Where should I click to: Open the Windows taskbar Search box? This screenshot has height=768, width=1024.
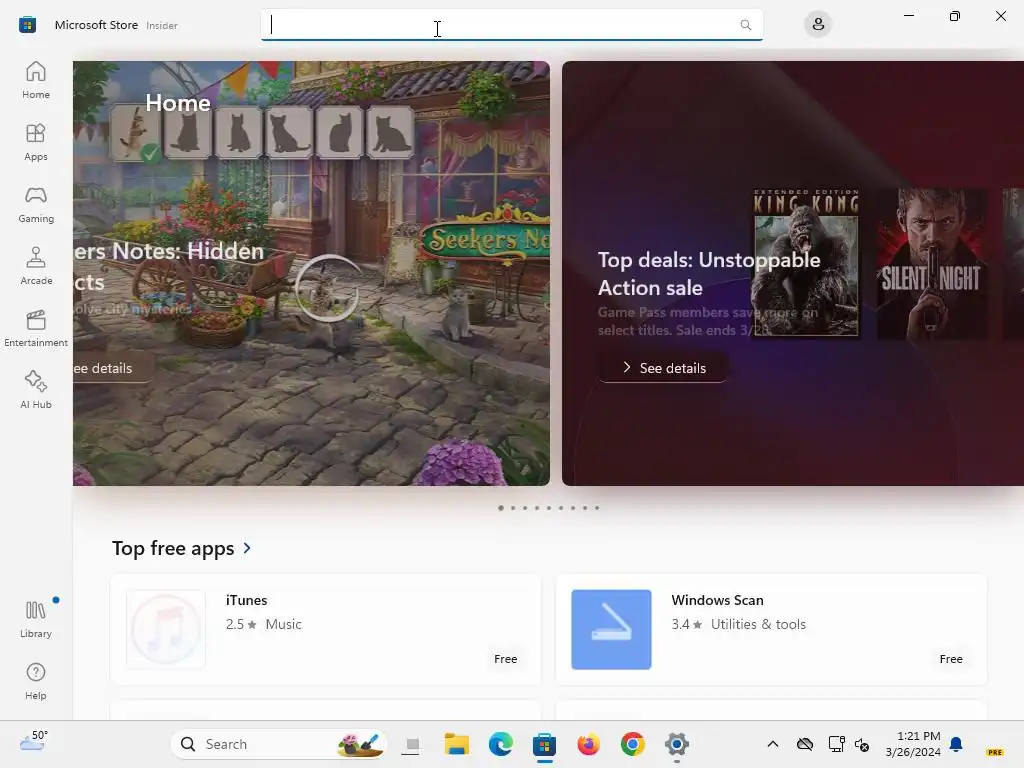[280, 744]
